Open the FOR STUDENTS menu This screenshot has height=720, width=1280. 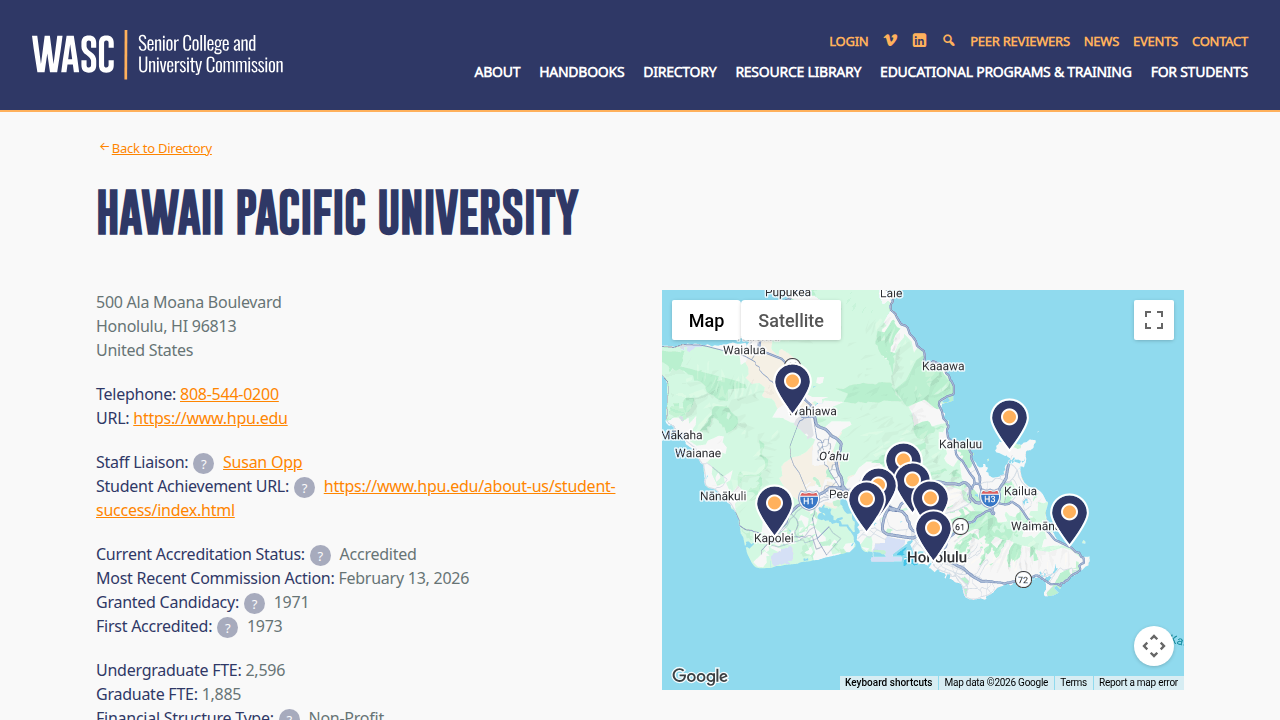click(1199, 72)
